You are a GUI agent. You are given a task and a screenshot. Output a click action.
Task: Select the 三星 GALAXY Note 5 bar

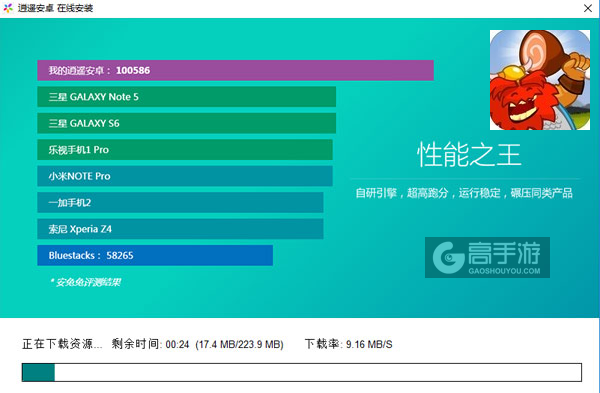186,97
